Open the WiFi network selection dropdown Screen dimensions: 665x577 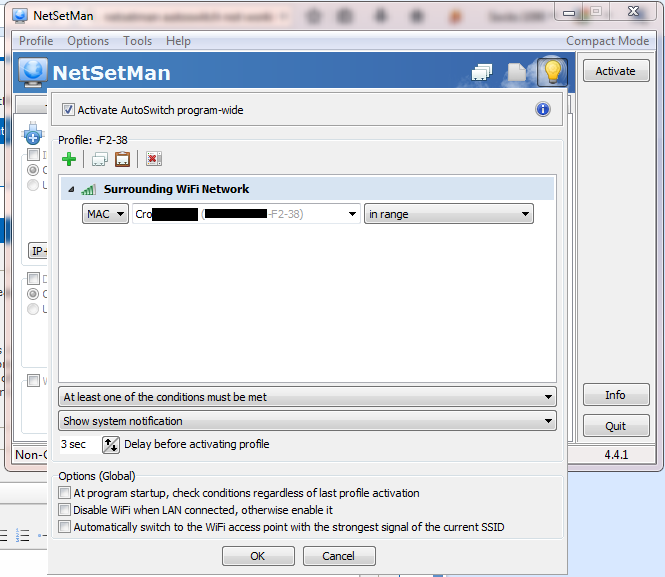[246, 214]
